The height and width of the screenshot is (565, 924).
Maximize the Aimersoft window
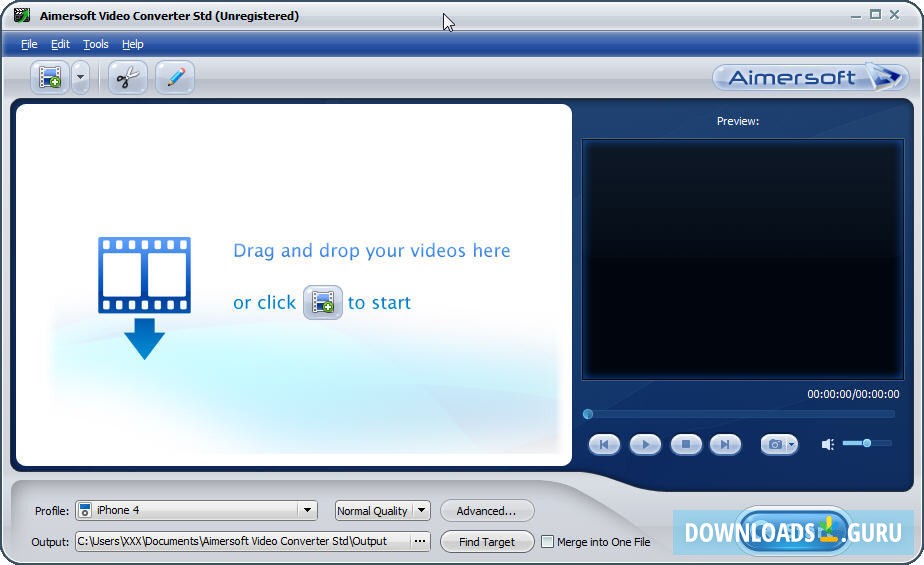(x=876, y=15)
